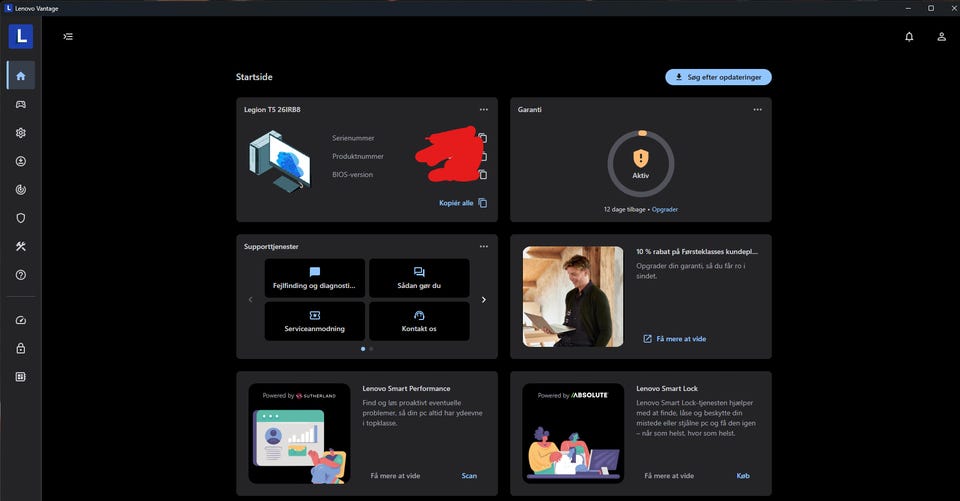Image resolution: width=960 pixels, height=501 pixels.
Task: Click the Kopier alle link
Action: pos(463,203)
